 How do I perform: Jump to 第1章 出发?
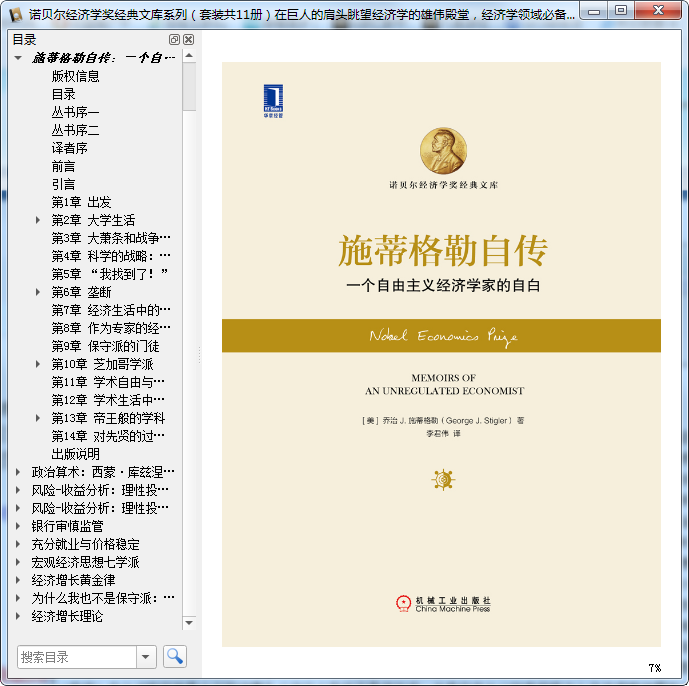tap(81, 202)
